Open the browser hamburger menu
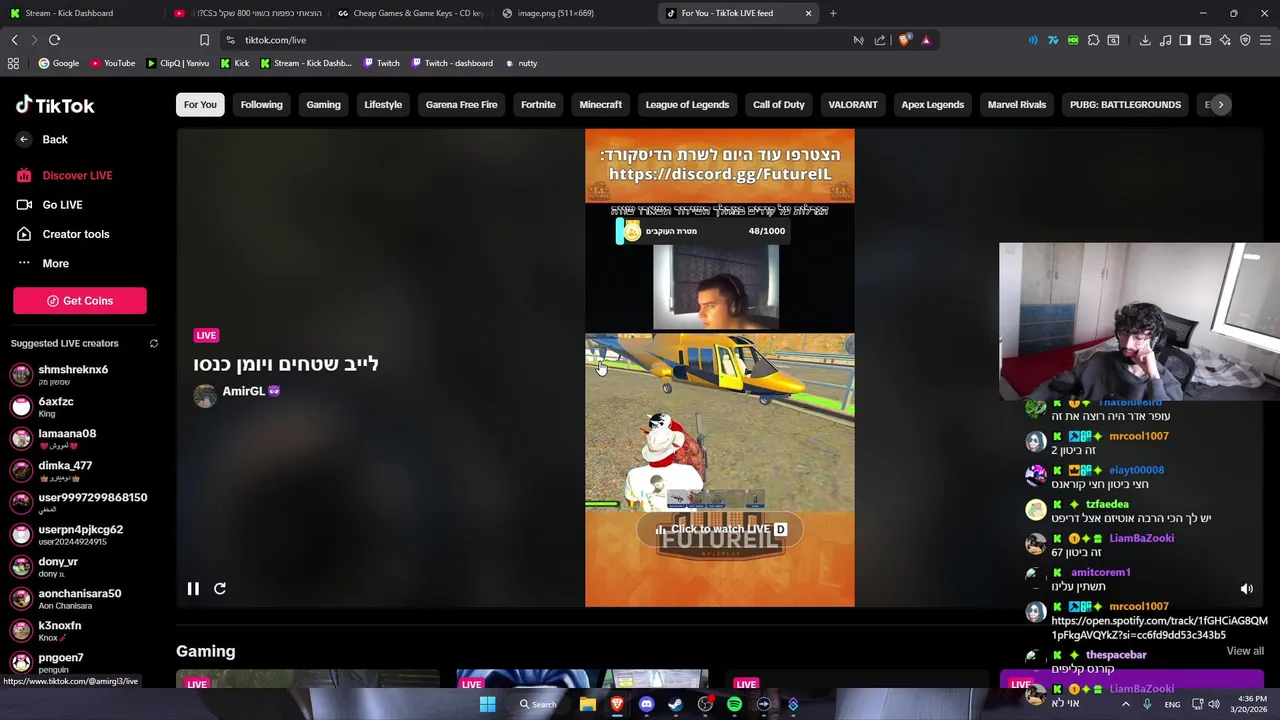The height and width of the screenshot is (720, 1280). [1265, 40]
